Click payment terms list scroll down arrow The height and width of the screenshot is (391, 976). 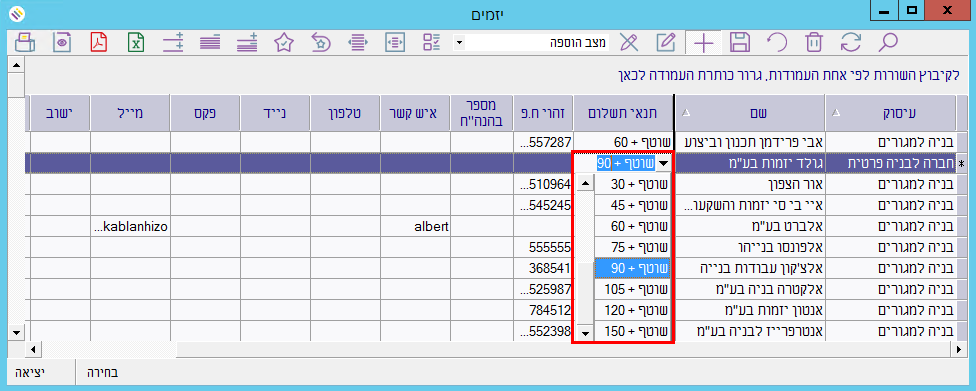[x=584, y=333]
